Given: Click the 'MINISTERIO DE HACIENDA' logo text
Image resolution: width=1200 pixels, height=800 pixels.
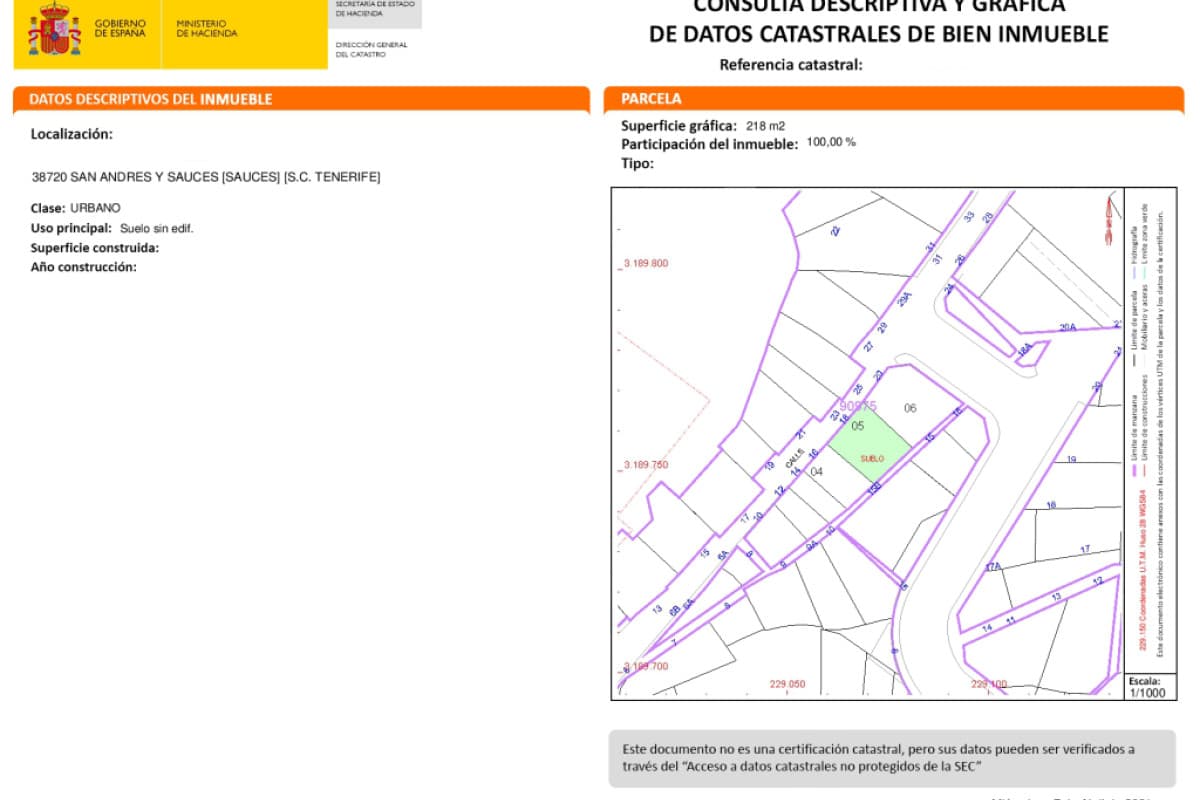Looking at the screenshot, I should point(207,28).
